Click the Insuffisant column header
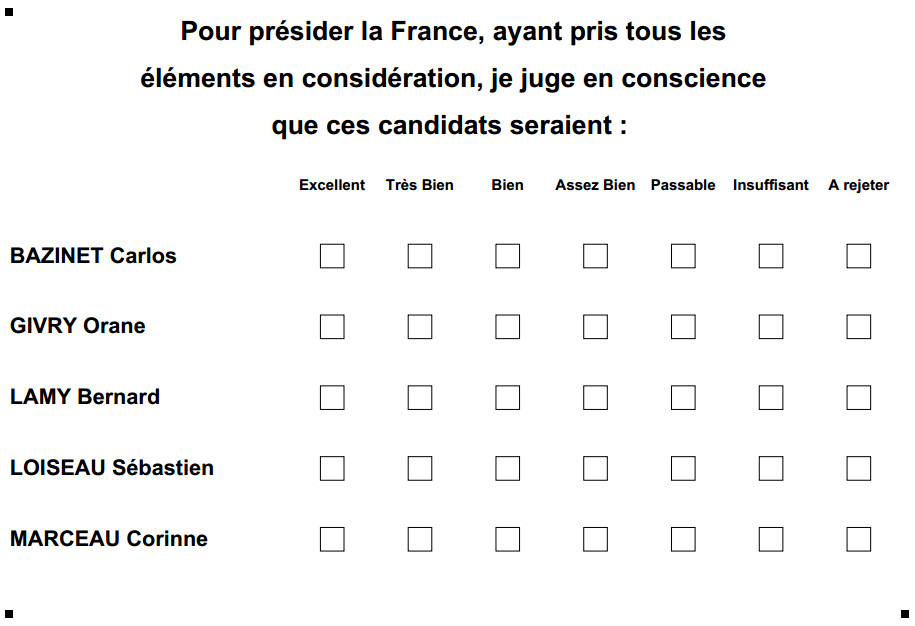 coord(770,185)
